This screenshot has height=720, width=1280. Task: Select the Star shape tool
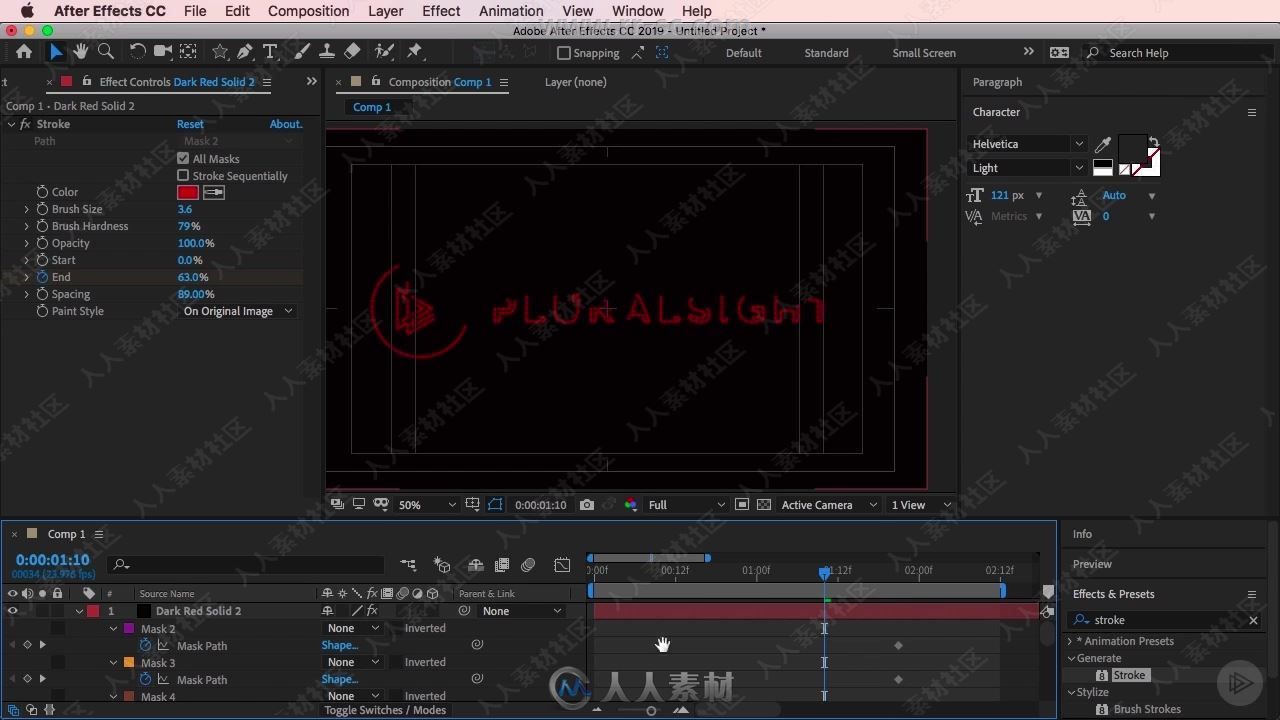[x=220, y=52]
